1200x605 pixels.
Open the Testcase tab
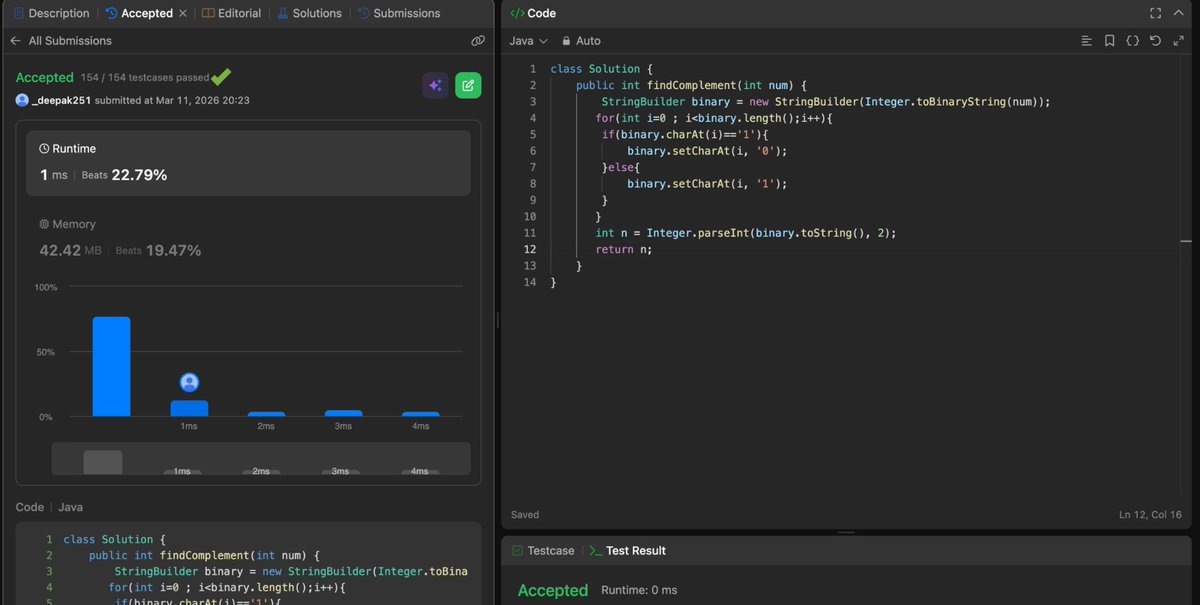tap(542, 551)
